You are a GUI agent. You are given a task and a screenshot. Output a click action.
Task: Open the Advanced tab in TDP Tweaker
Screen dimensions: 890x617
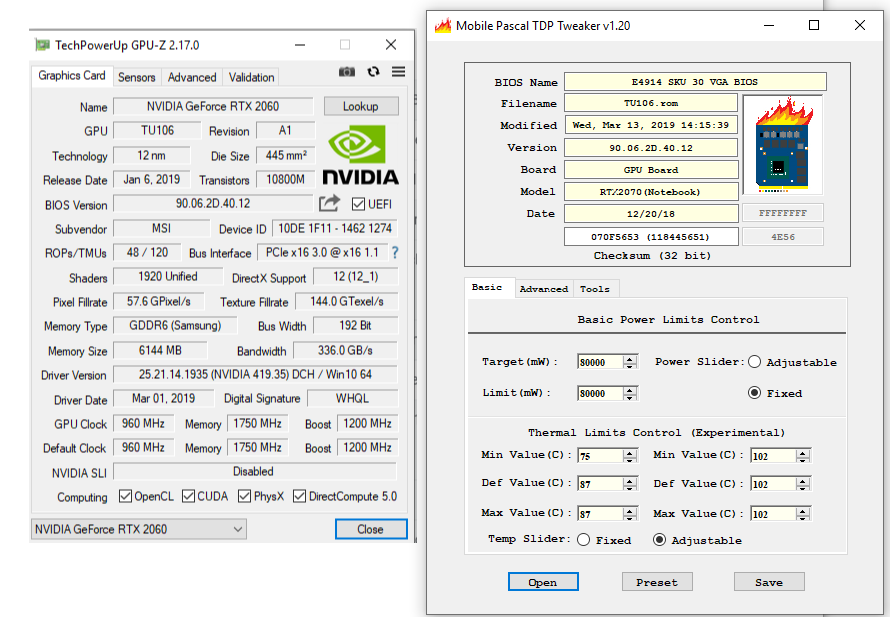[544, 289]
